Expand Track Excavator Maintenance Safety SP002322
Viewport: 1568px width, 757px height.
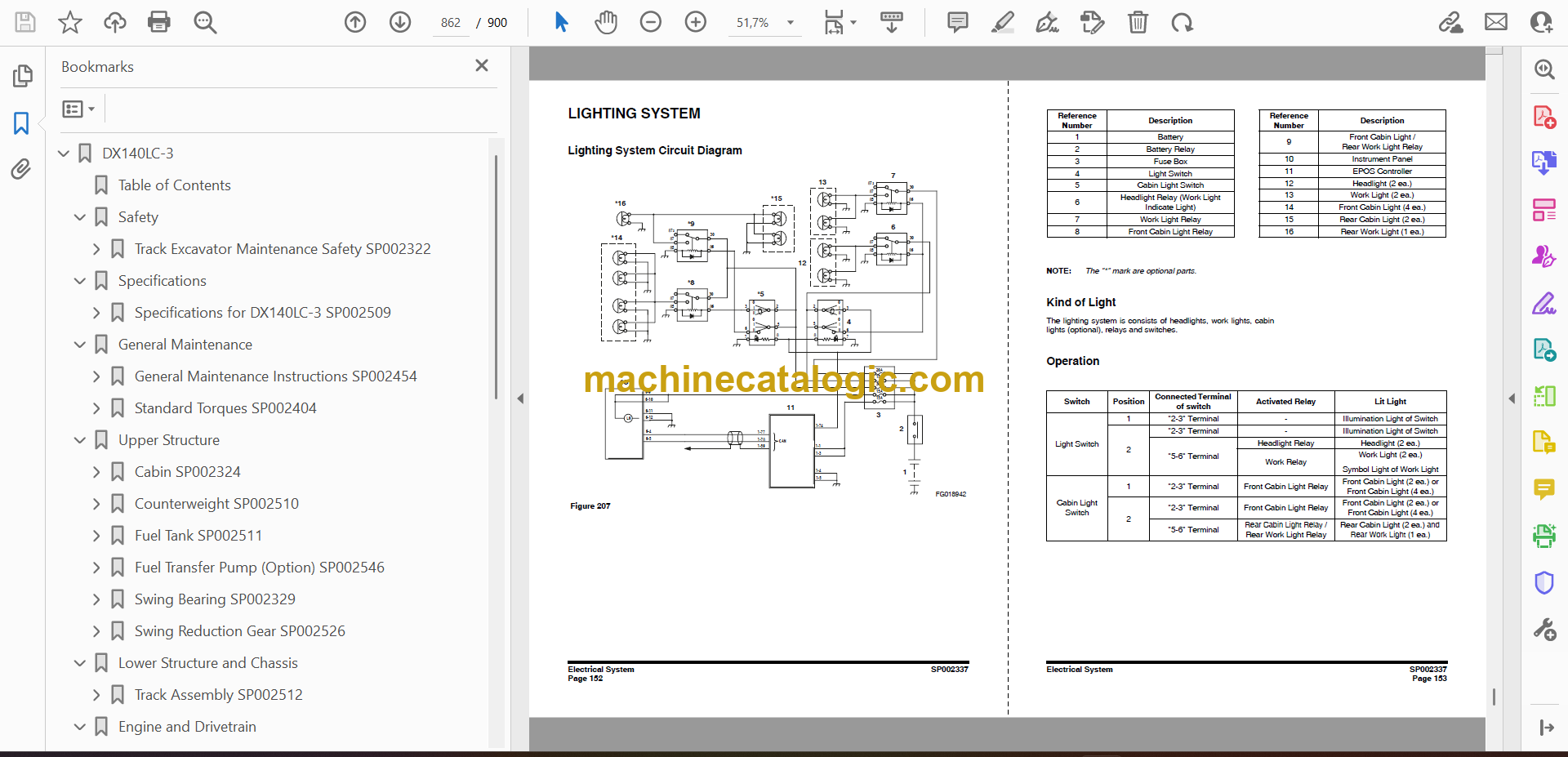(x=96, y=248)
